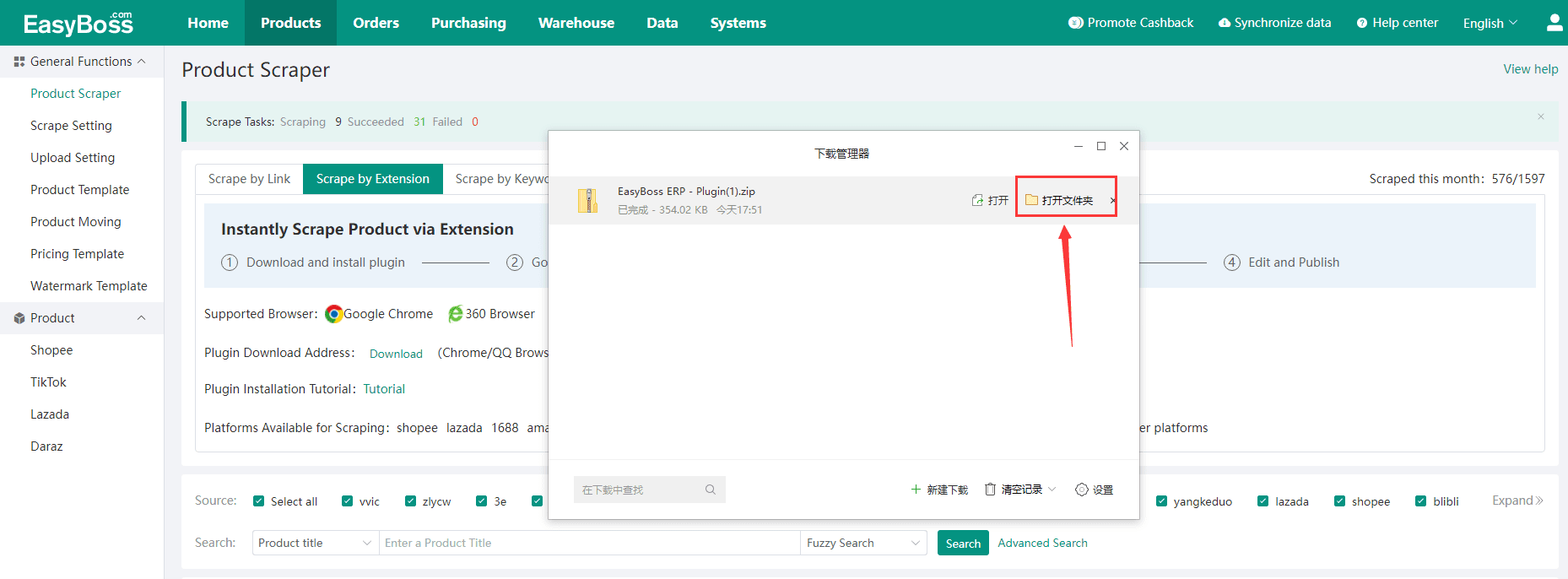Open Watermark Template in the sidebar
Image resolution: width=1568 pixels, height=579 pixels.
point(89,286)
